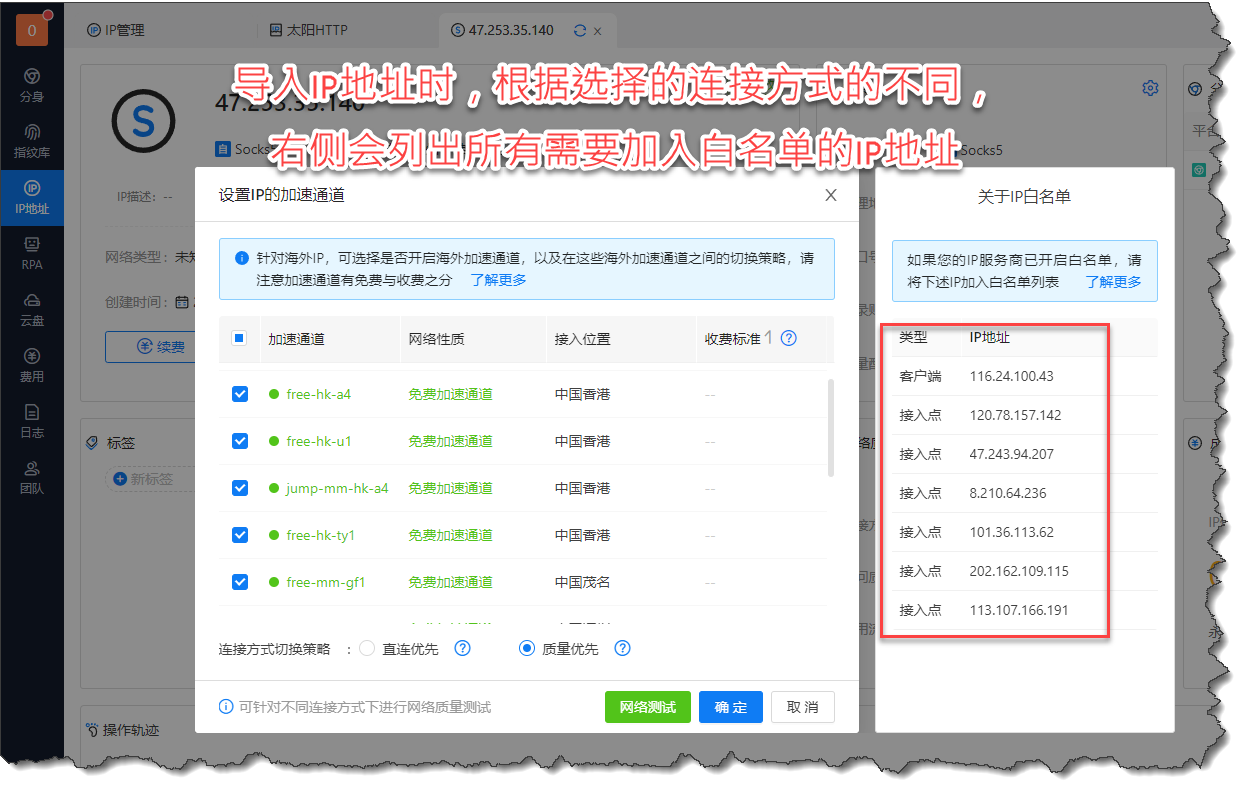Click the free-hk-a4 channel name

click(x=318, y=394)
